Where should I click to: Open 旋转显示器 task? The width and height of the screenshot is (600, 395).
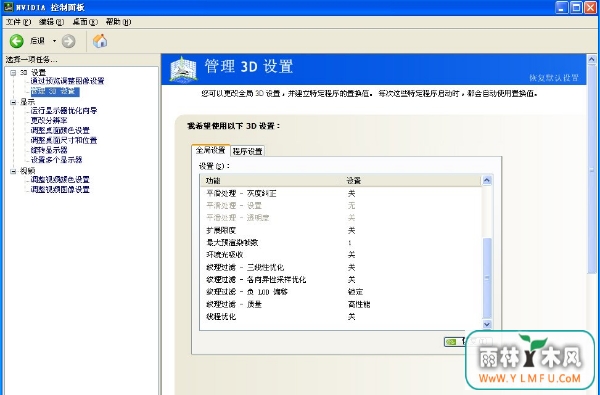point(49,150)
